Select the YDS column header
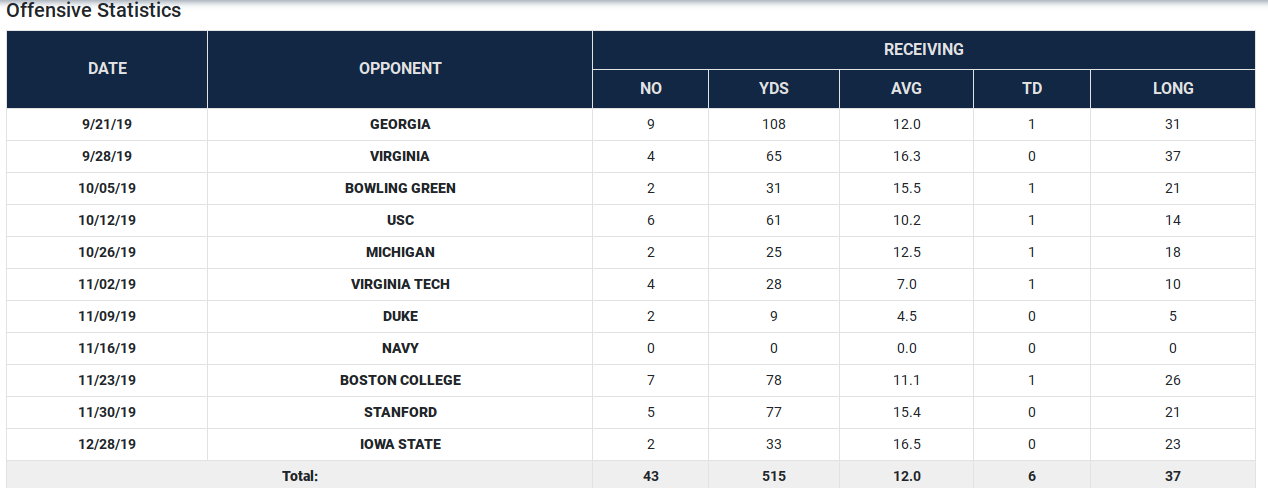Image resolution: width=1268 pixels, height=488 pixels. pyautogui.click(x=773, y=88)
